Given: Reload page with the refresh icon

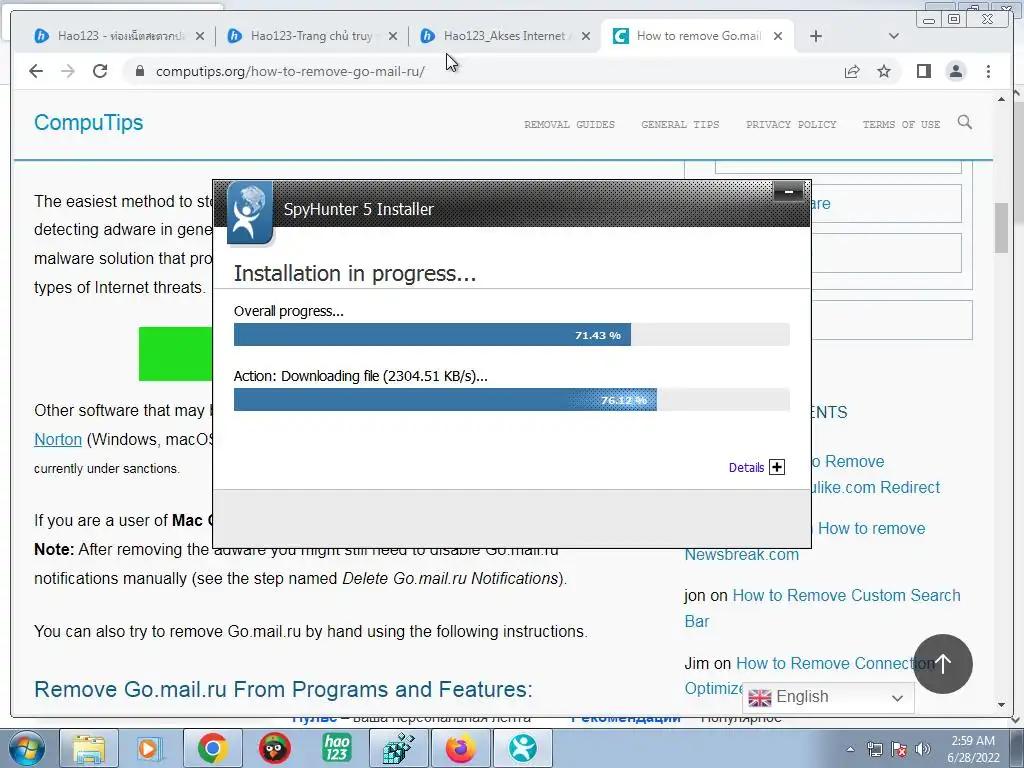Looking at the screenshot, I should (100, 71).
